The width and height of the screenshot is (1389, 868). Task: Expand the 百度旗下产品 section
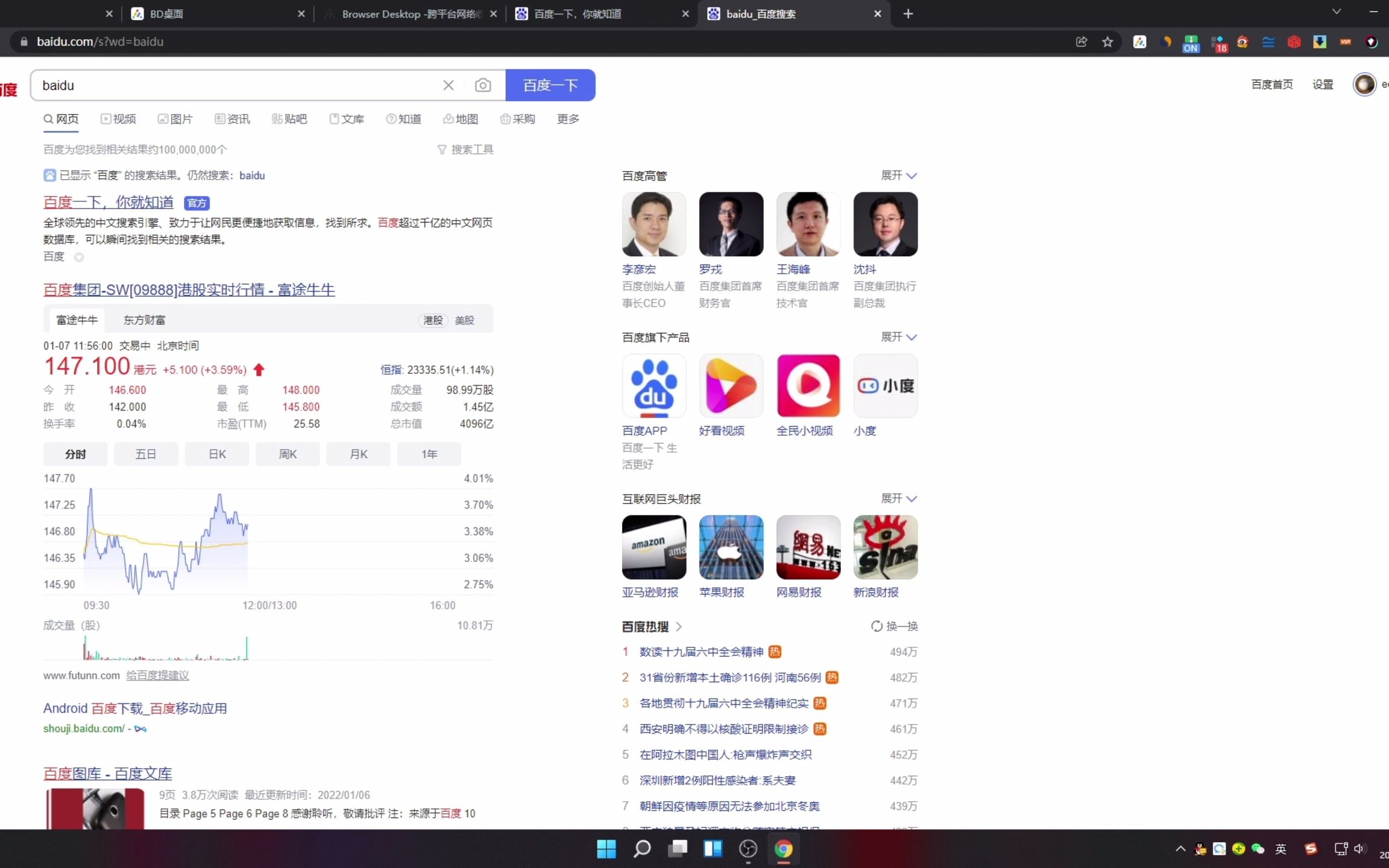(899, 337)
